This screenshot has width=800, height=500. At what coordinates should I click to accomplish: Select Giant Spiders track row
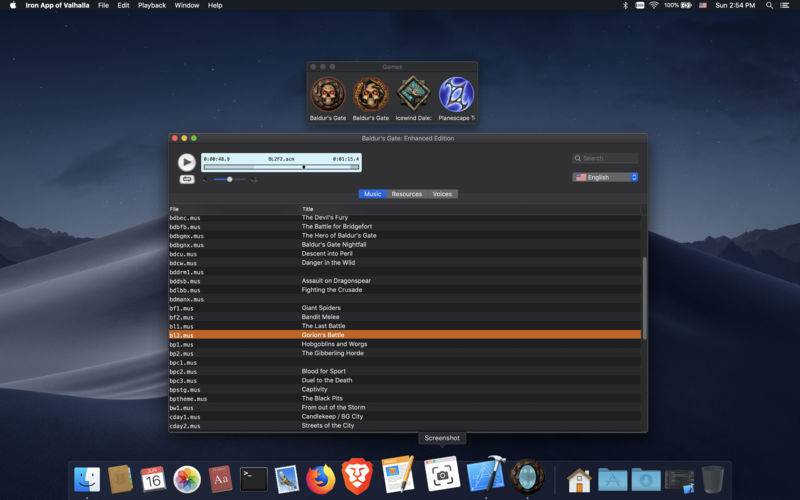point(405,308)
